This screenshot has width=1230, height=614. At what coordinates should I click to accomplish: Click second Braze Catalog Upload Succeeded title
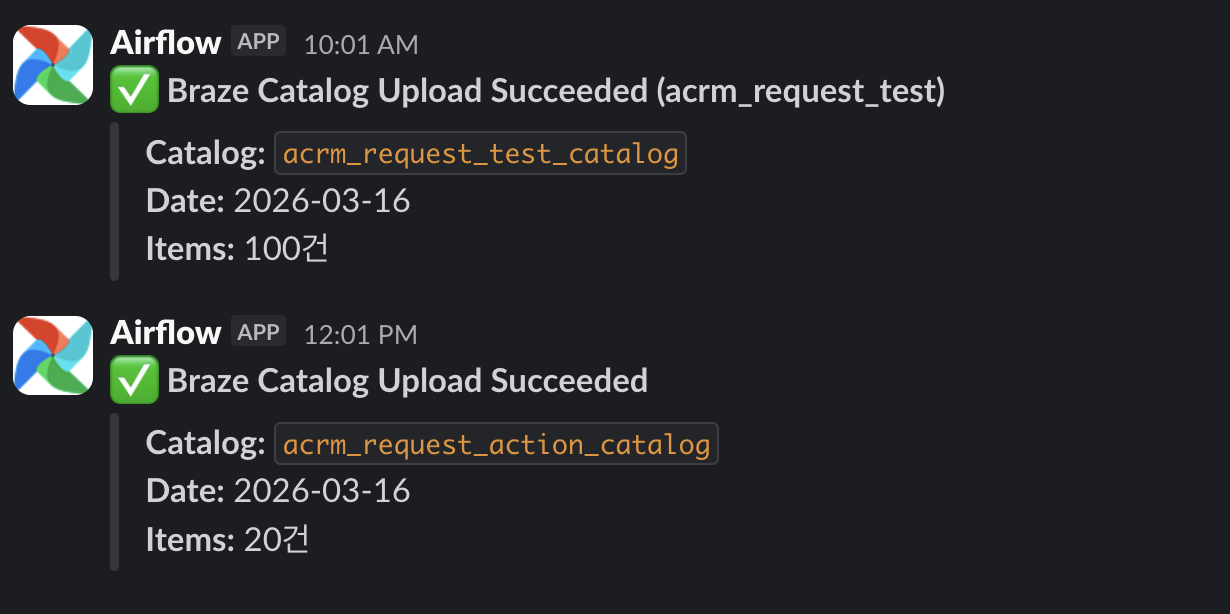pyautogui.click(x=408, y=381)
